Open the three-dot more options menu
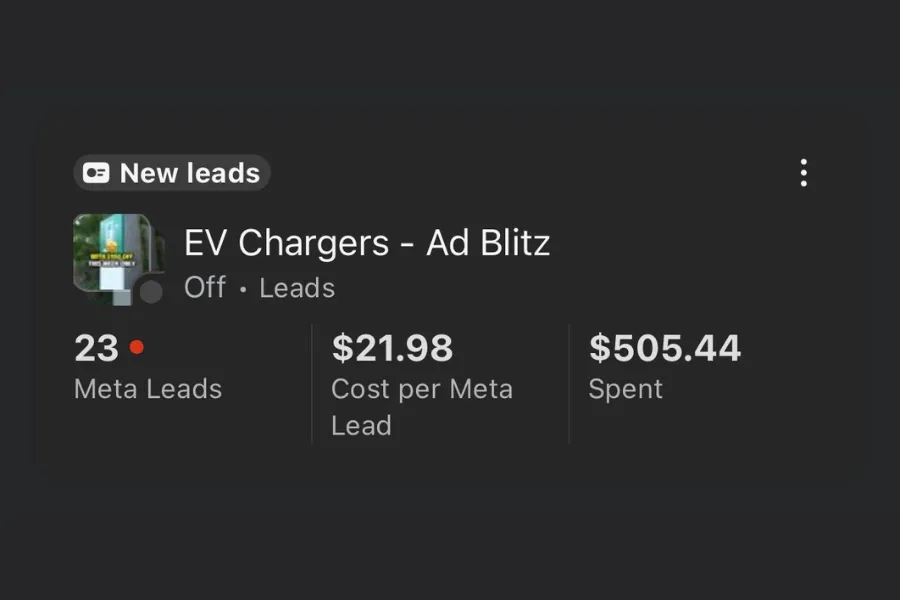The height and width of the screenshot is (600, 900). (x=803, y=173)
